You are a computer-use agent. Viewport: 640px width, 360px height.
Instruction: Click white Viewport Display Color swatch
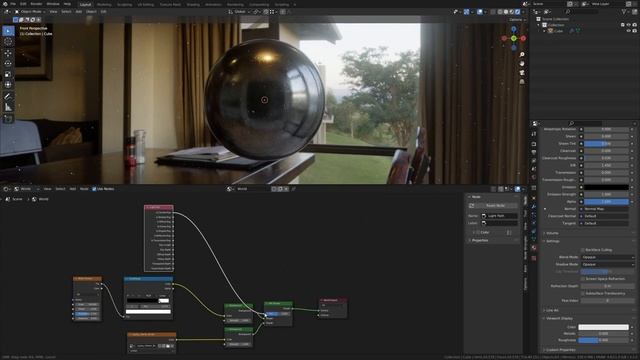pos(603,327)
